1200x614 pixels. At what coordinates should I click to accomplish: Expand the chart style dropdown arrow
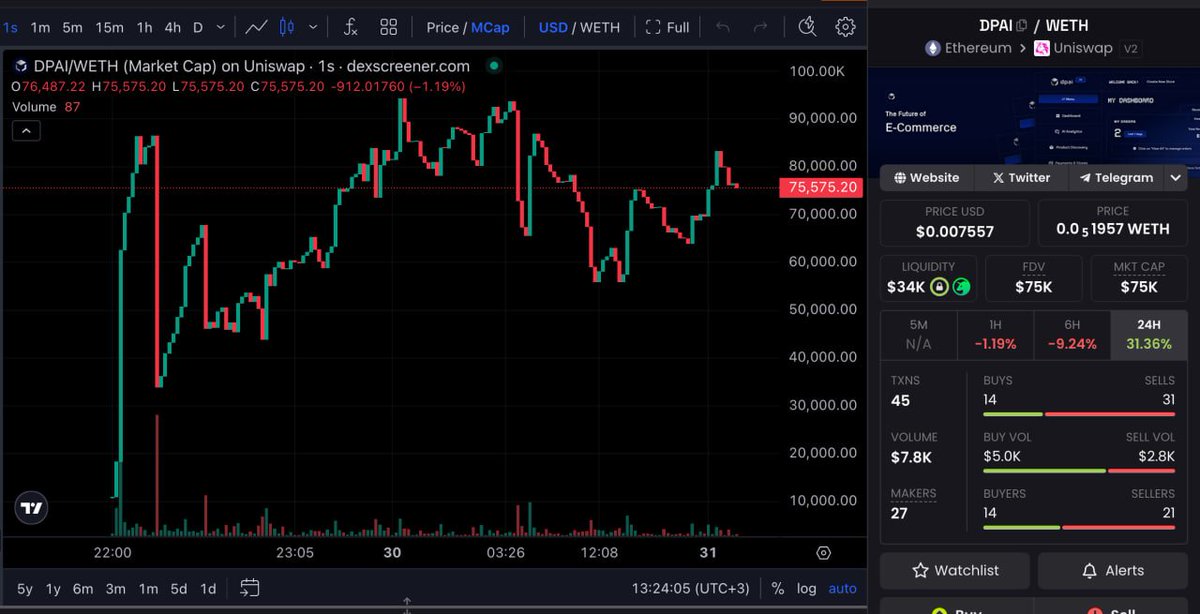(314, 27)
